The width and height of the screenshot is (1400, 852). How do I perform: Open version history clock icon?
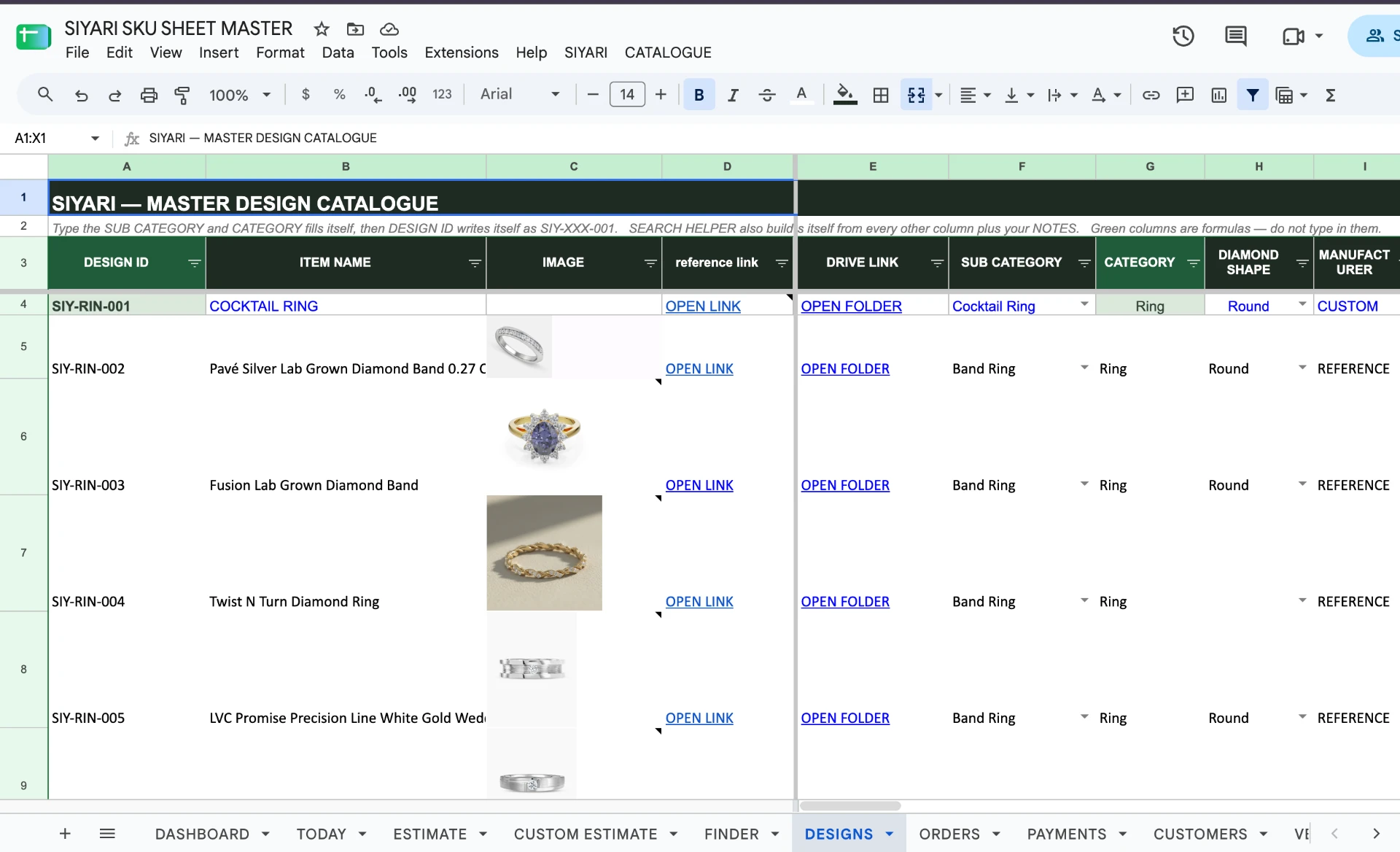point(1183,36)
